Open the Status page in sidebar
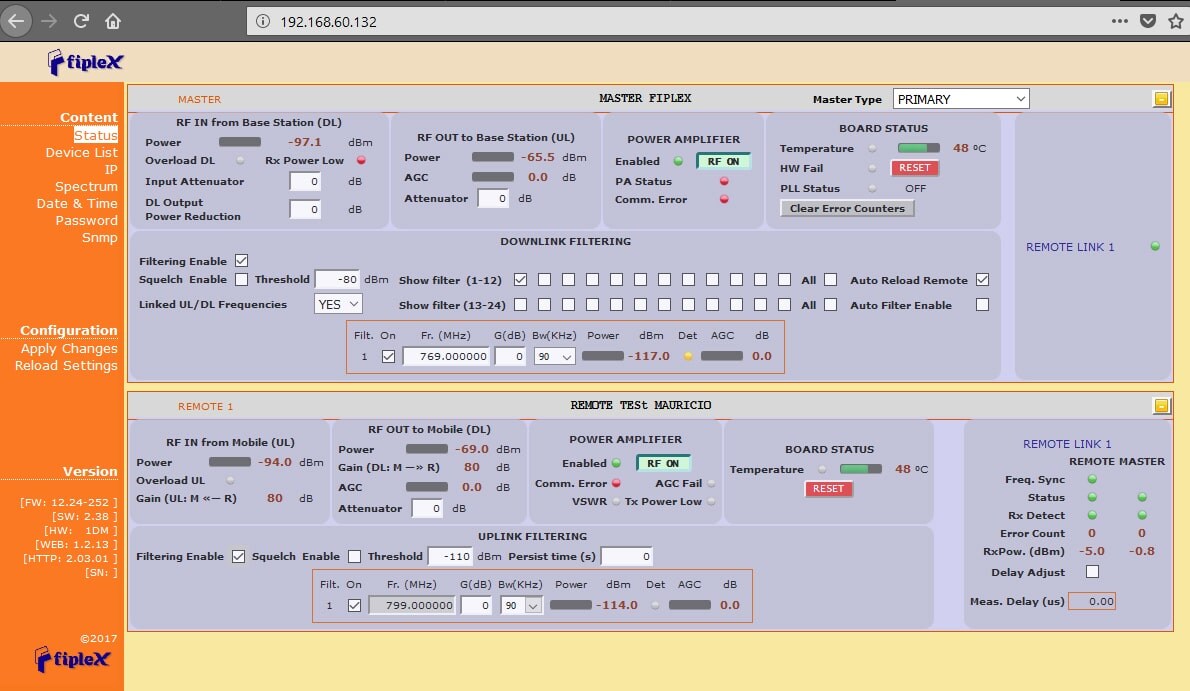The image size is (1190, 691). (96, 135)
